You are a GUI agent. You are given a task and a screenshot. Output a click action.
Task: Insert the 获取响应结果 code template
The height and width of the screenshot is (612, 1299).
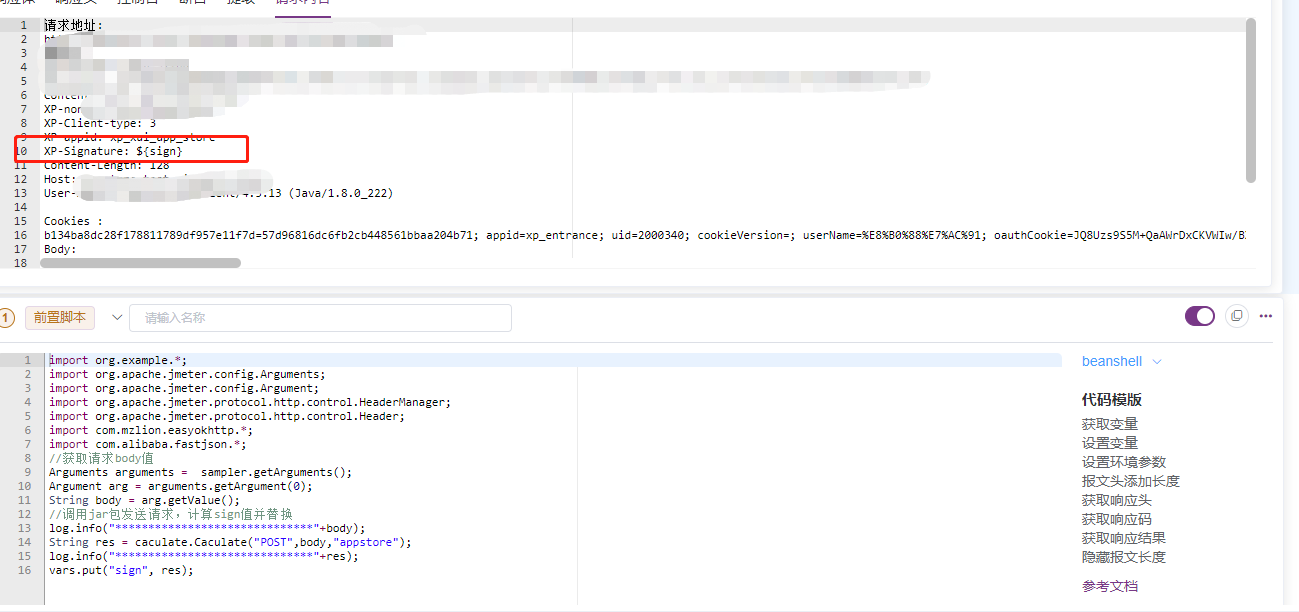[1123, 538]
